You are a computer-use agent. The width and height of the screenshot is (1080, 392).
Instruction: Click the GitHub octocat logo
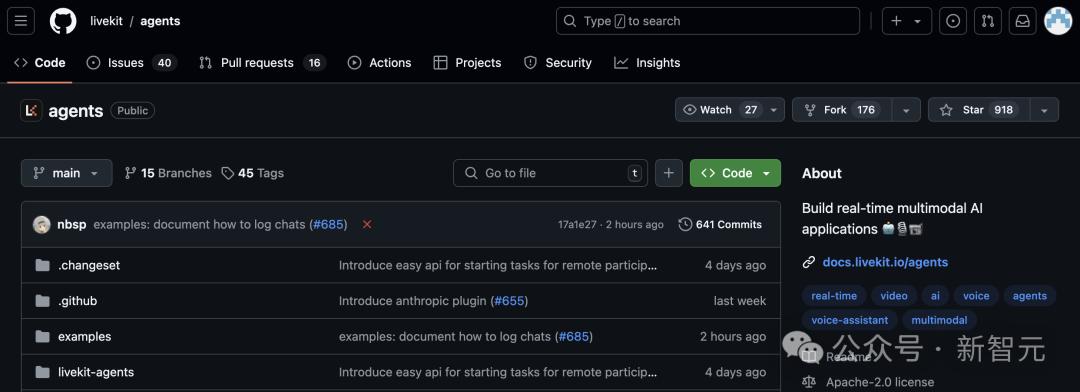pos(63,21)
